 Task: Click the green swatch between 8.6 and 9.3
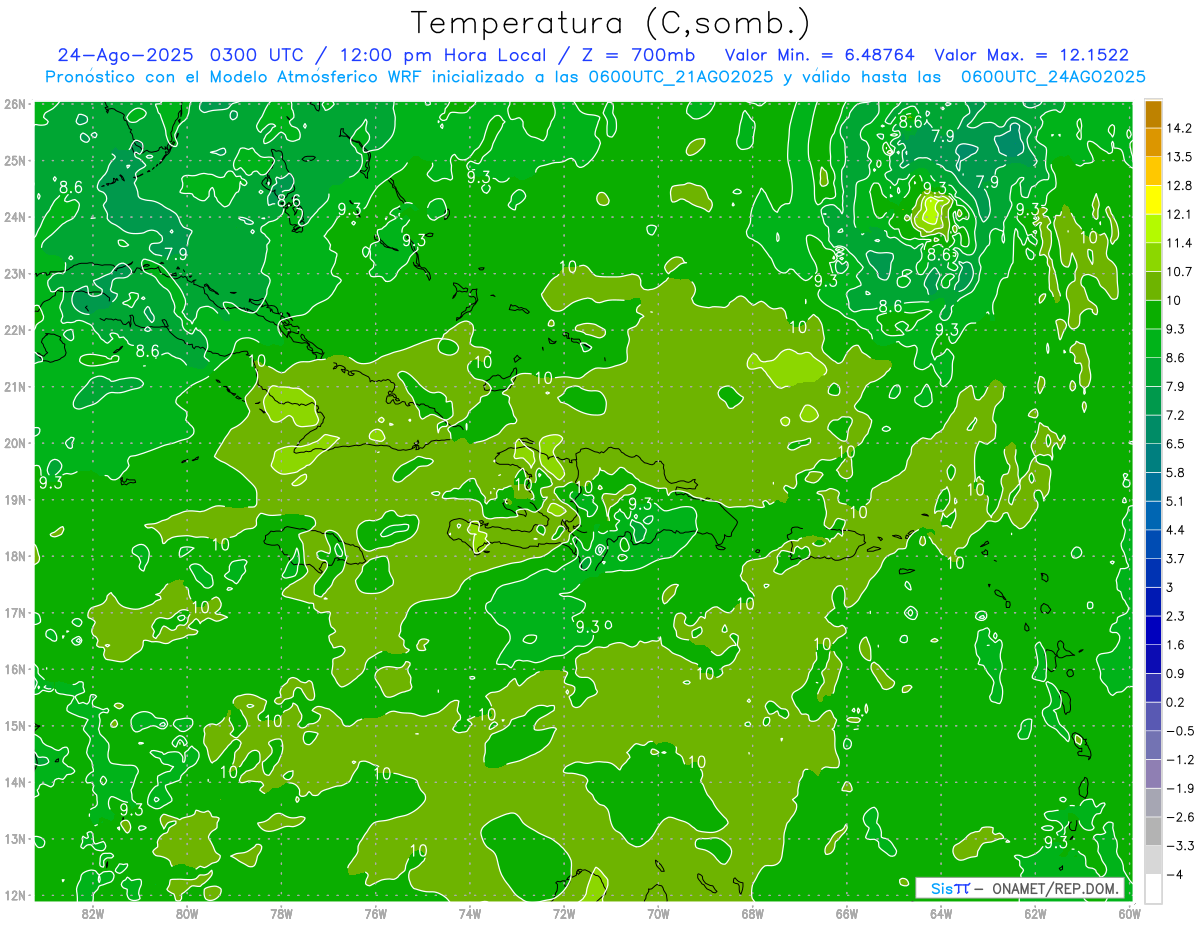(1153, 343)
